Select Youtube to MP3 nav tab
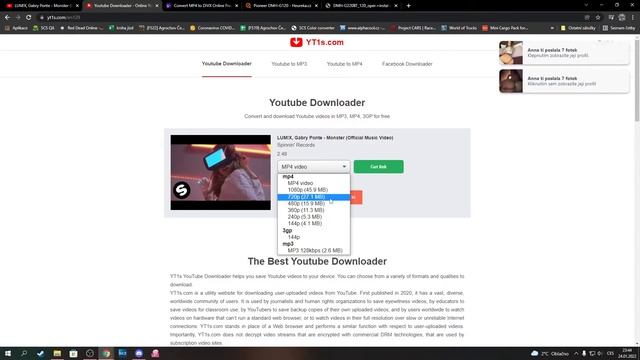640x360 pixels. click(x=289, y=64)
